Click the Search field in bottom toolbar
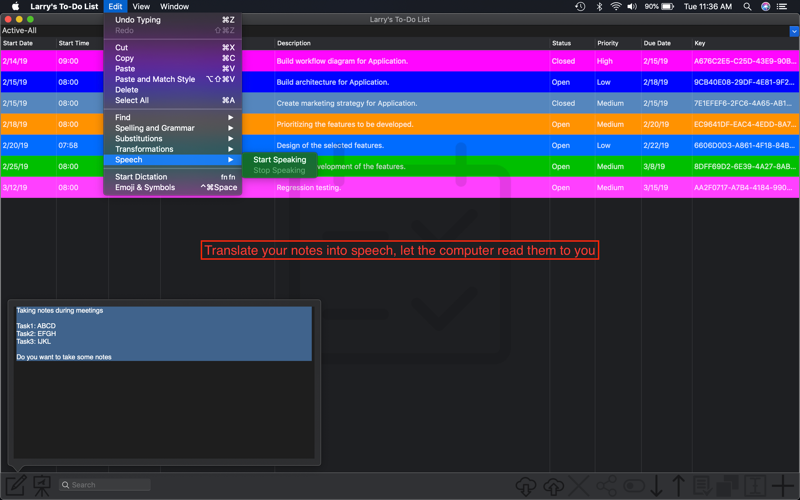This screenshot has width=800, height=500. [105, 485]
